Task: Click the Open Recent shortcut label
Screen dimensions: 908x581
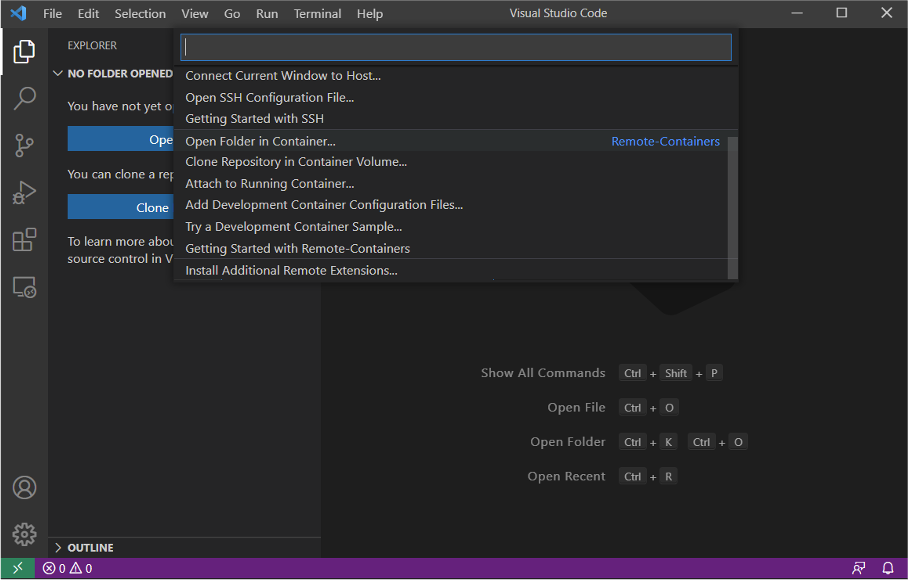Action: click(x=566, y=477)
